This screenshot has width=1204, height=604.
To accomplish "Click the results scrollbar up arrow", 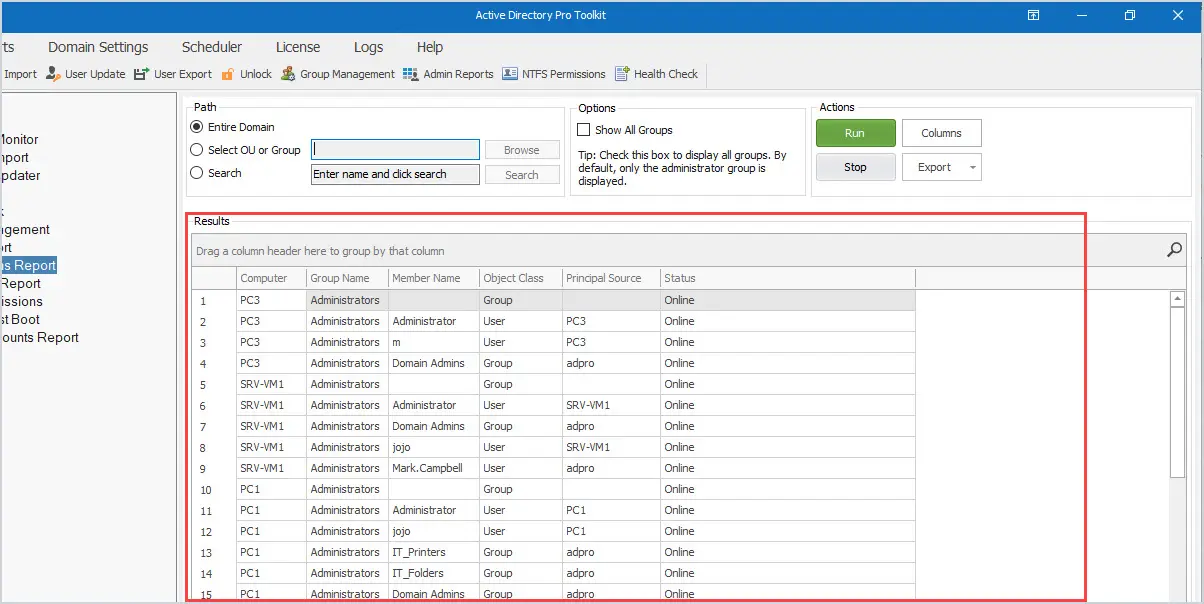I will [1177, 299].
